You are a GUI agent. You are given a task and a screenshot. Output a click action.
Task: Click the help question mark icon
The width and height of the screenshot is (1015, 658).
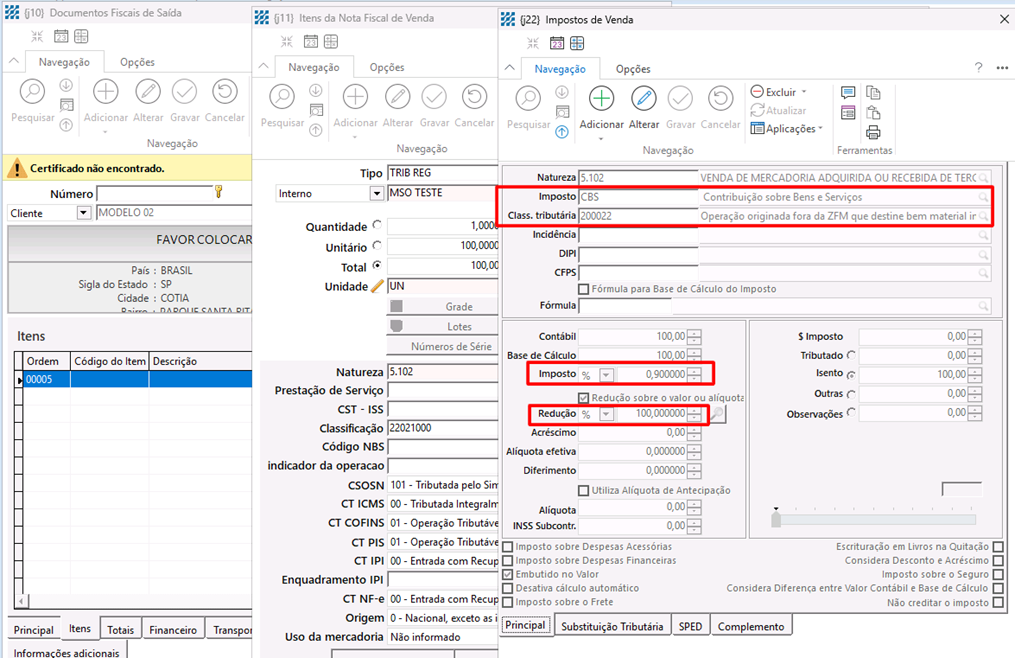pos(978,69)
